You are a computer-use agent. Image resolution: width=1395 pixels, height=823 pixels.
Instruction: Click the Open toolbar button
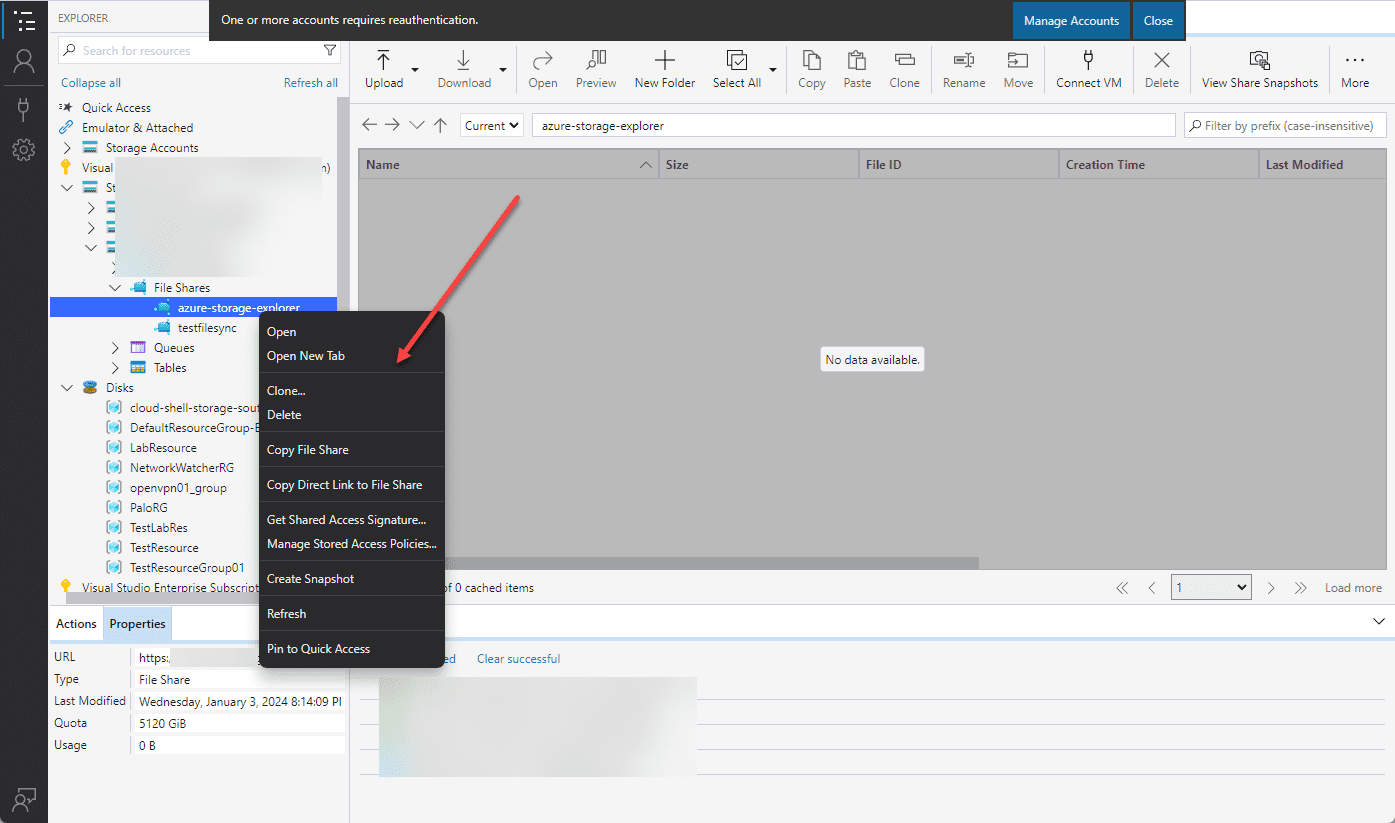point(543,69)
